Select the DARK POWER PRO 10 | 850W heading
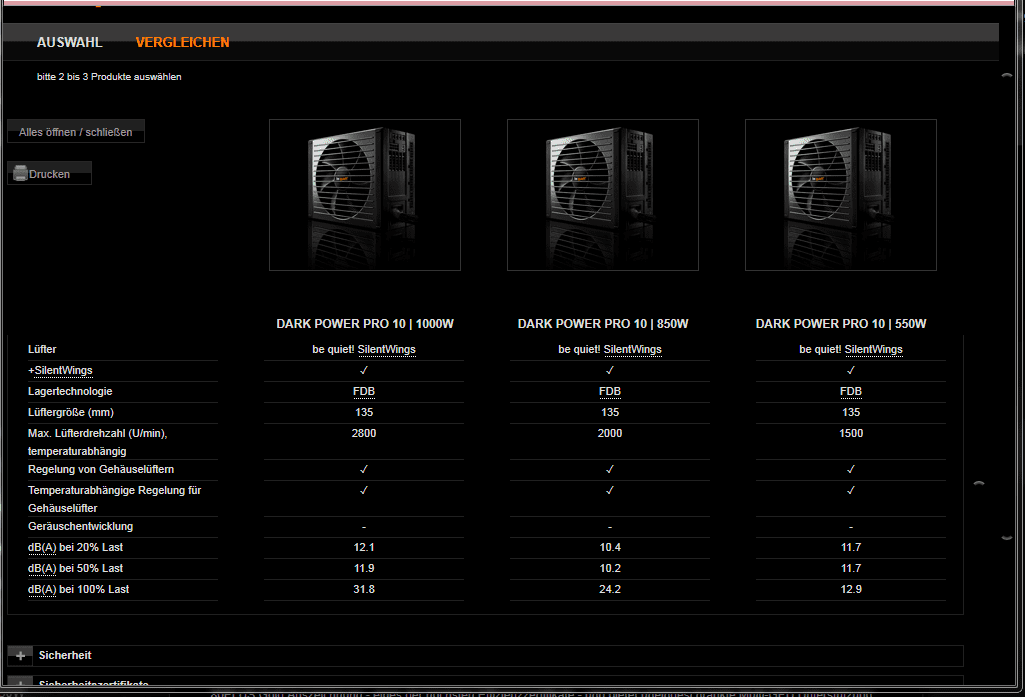1025x697 pixels. pos(603,324)
